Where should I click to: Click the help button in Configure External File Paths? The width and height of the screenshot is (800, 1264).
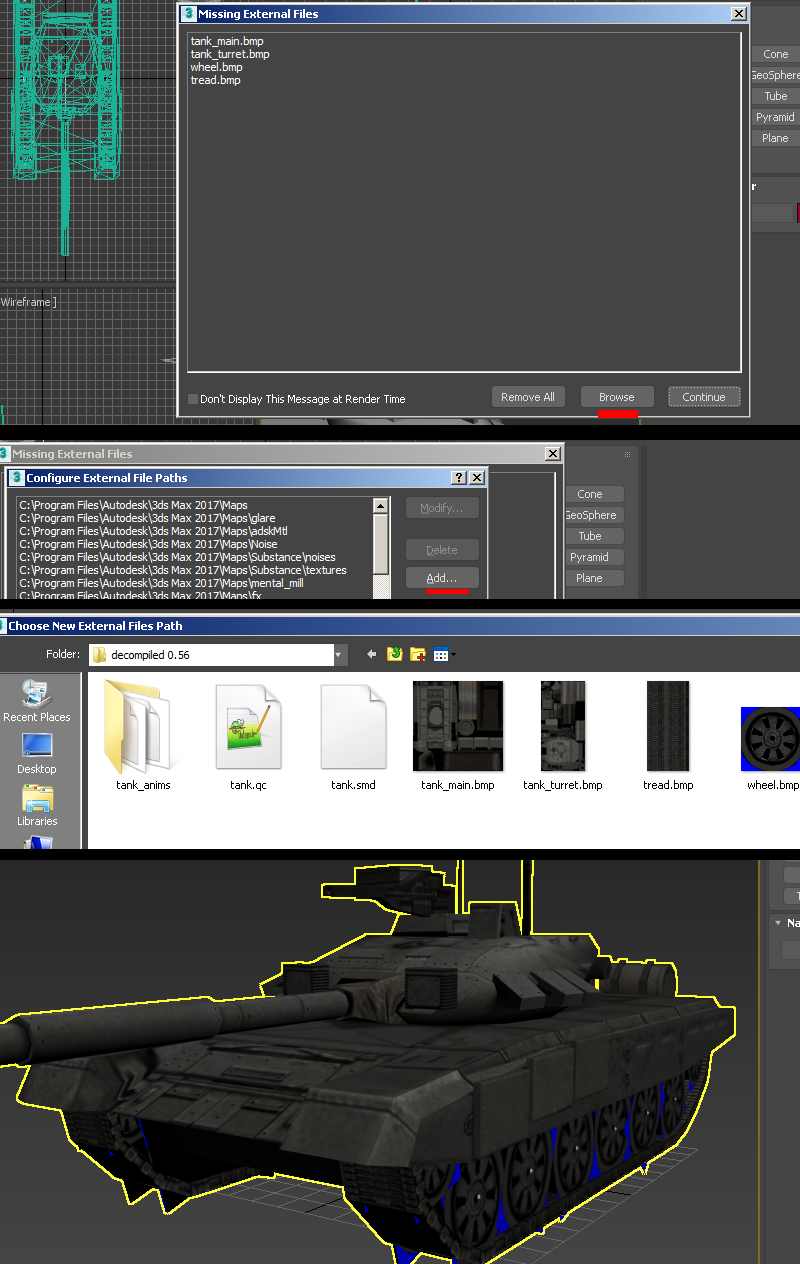click(459, 478)
